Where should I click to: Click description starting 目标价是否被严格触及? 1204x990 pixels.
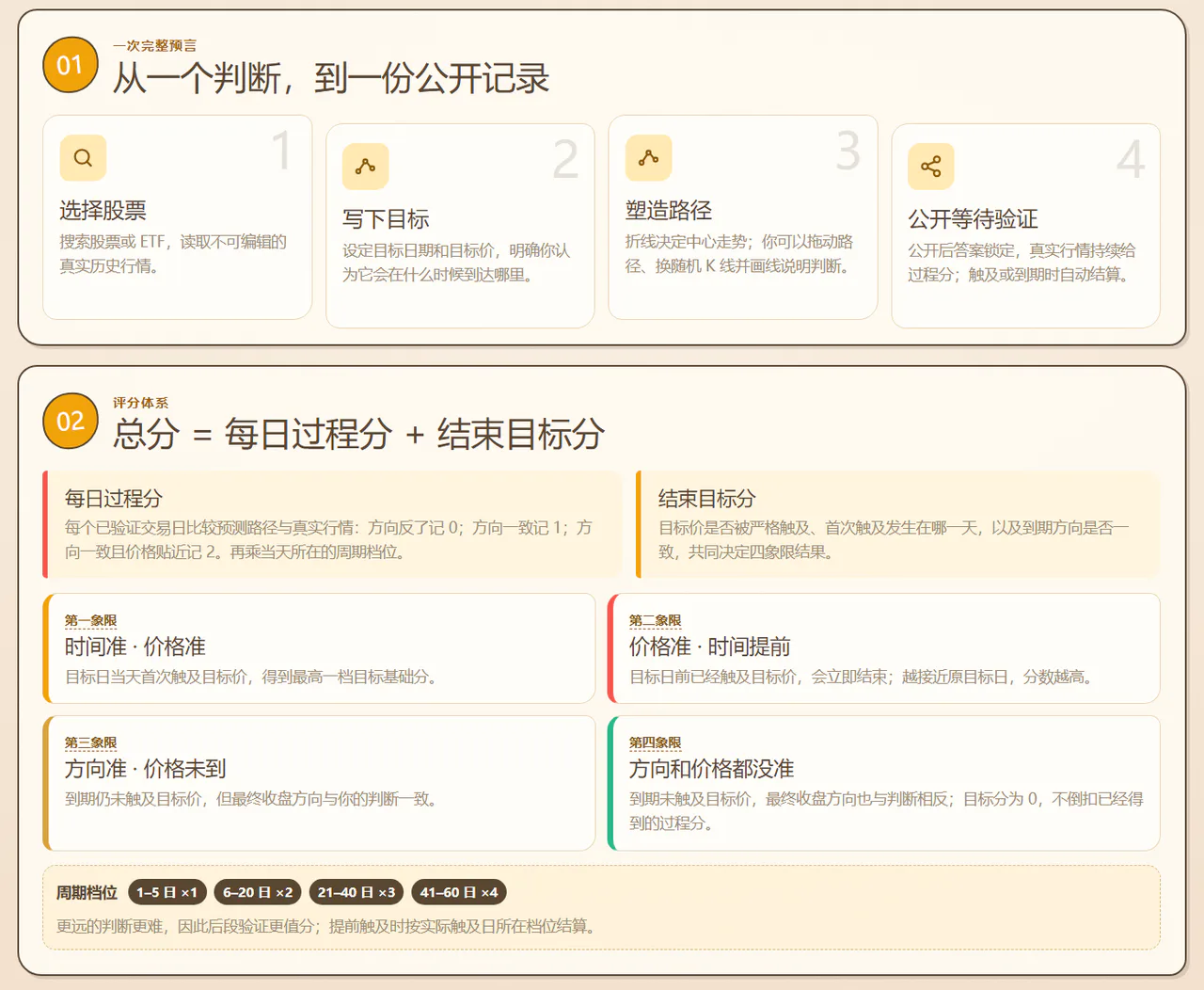894,540
